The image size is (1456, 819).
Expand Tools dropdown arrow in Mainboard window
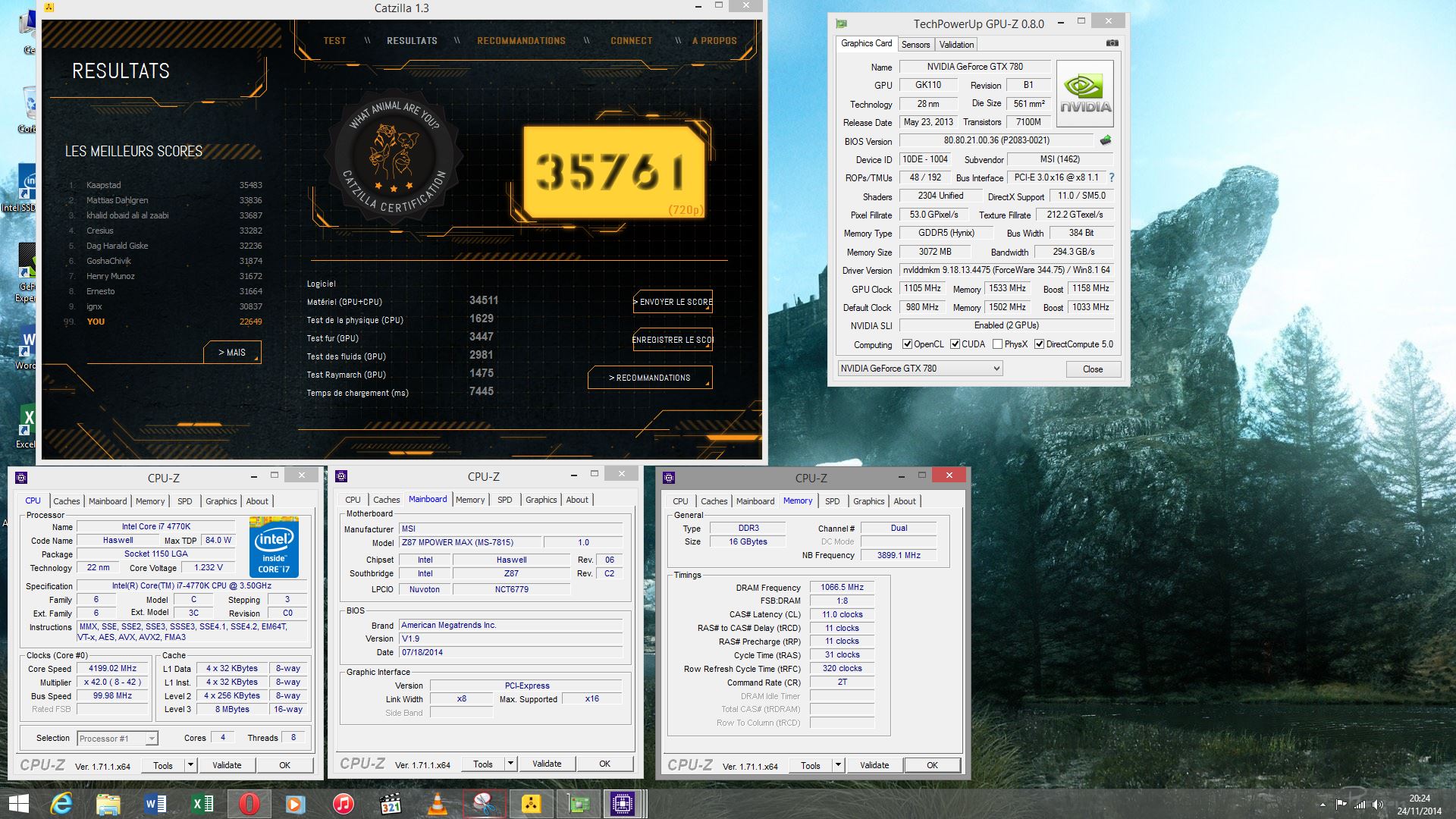(x=510, y=764)
